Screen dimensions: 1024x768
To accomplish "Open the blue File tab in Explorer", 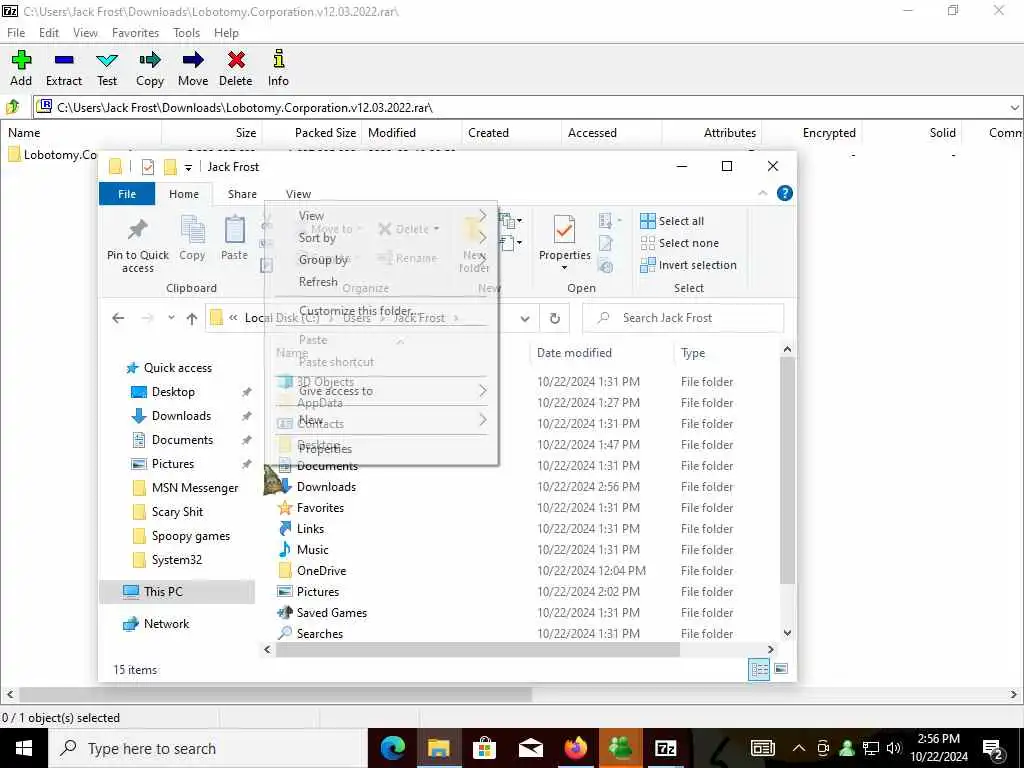I will [127, 194].
